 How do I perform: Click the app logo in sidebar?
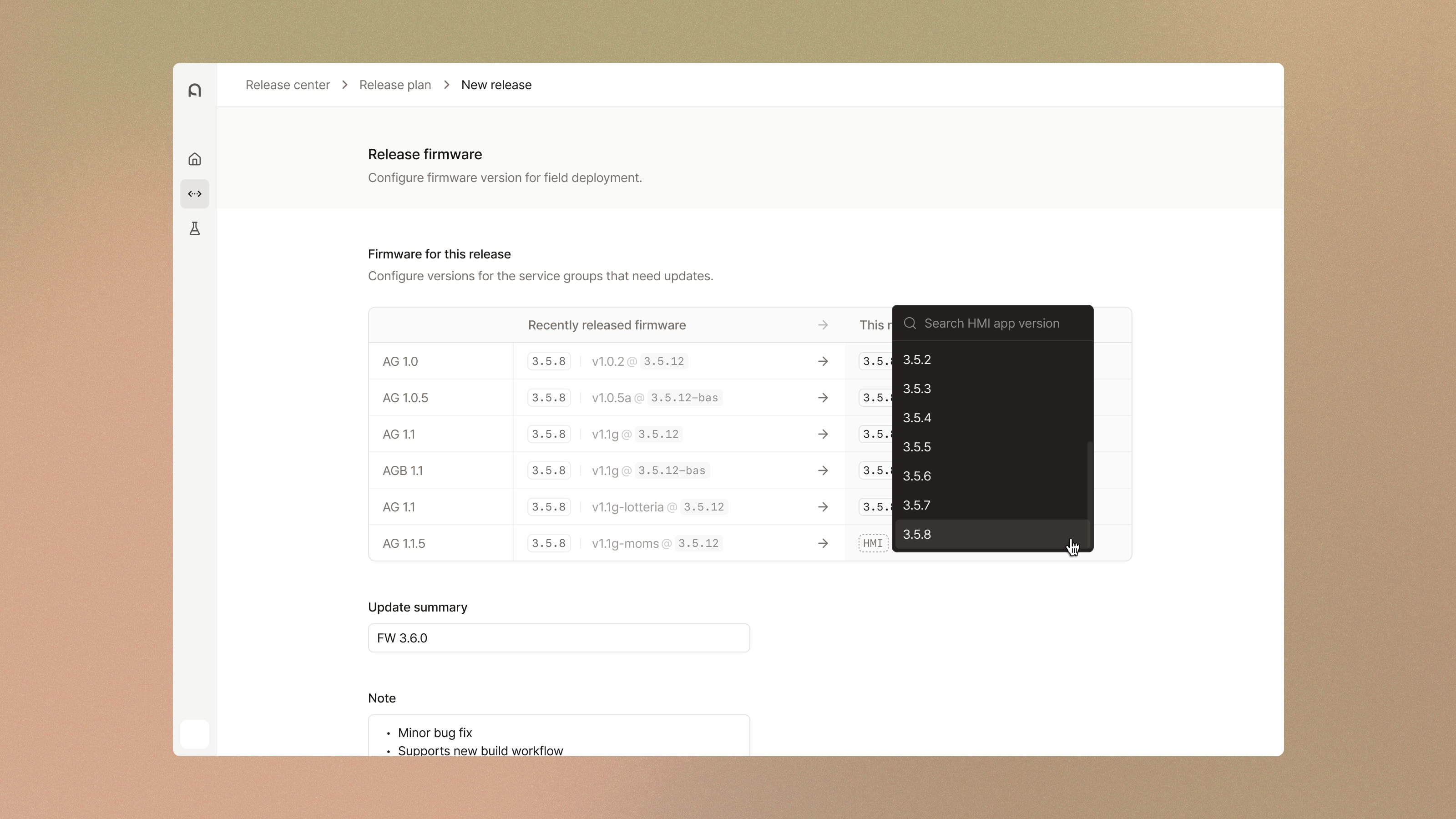(x=194, y=91)
